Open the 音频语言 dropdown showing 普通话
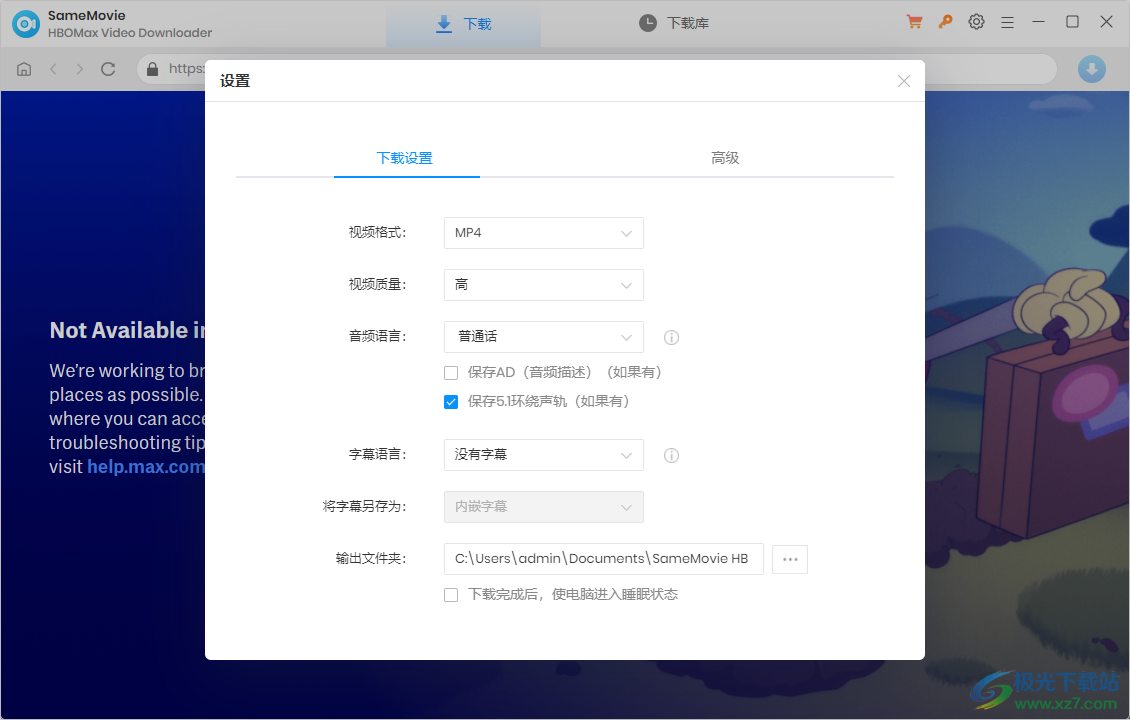This screenshot has height=720, width=1130. 543,337
